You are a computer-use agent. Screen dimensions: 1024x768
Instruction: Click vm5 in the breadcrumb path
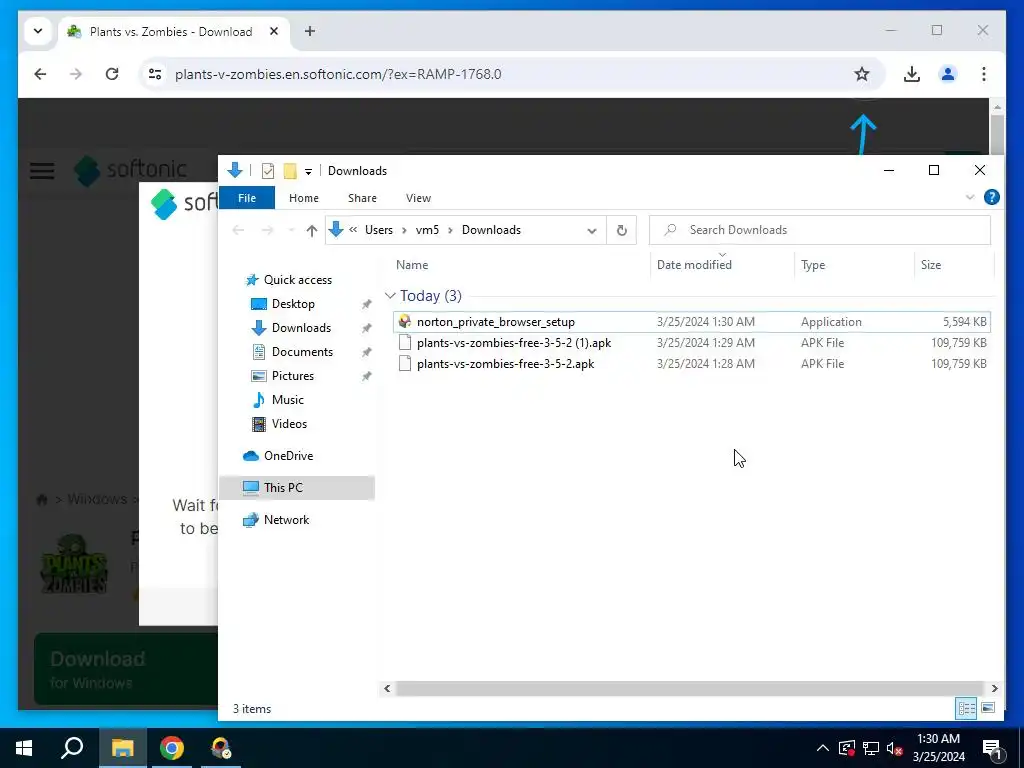[427, 230]
